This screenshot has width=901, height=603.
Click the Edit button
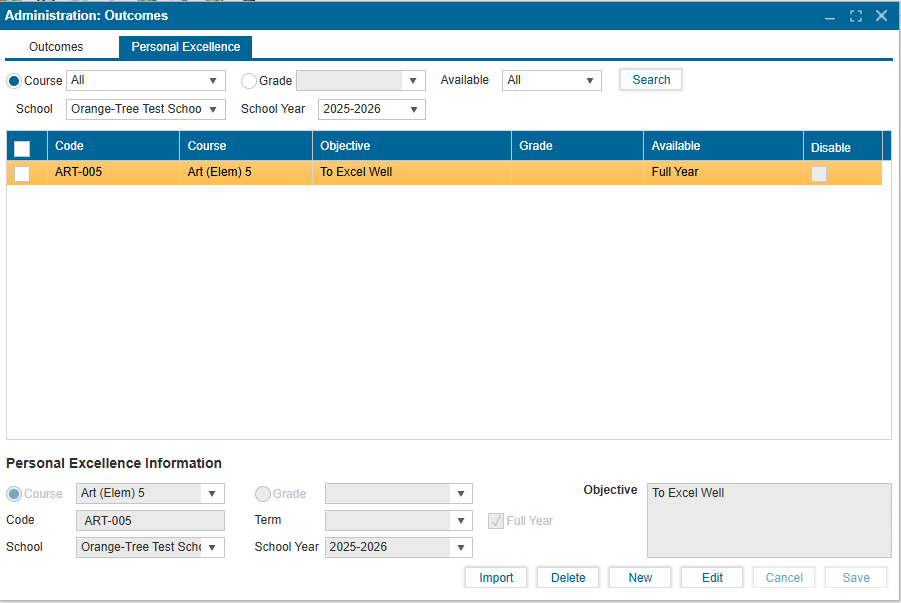point(712,578)
